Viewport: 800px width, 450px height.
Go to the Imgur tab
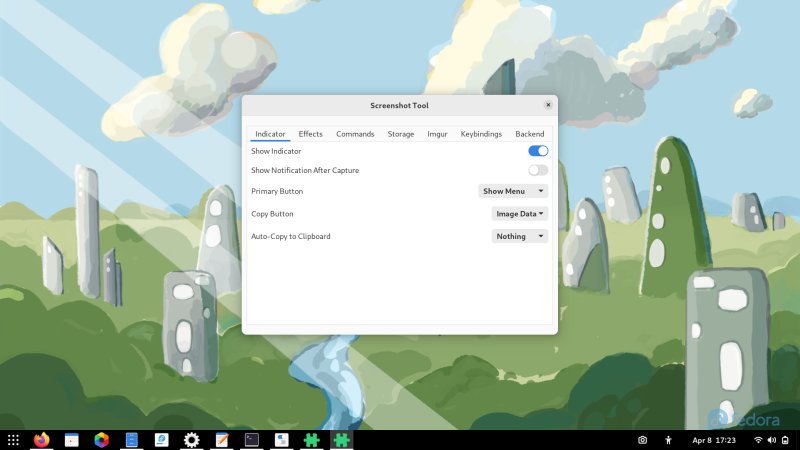(x=437, y=134)
